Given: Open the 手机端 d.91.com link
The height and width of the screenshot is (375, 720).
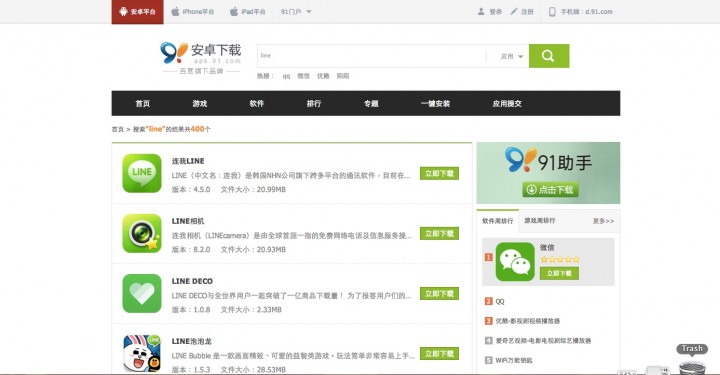Looking at the screenshot, I should tap(580, 11).
